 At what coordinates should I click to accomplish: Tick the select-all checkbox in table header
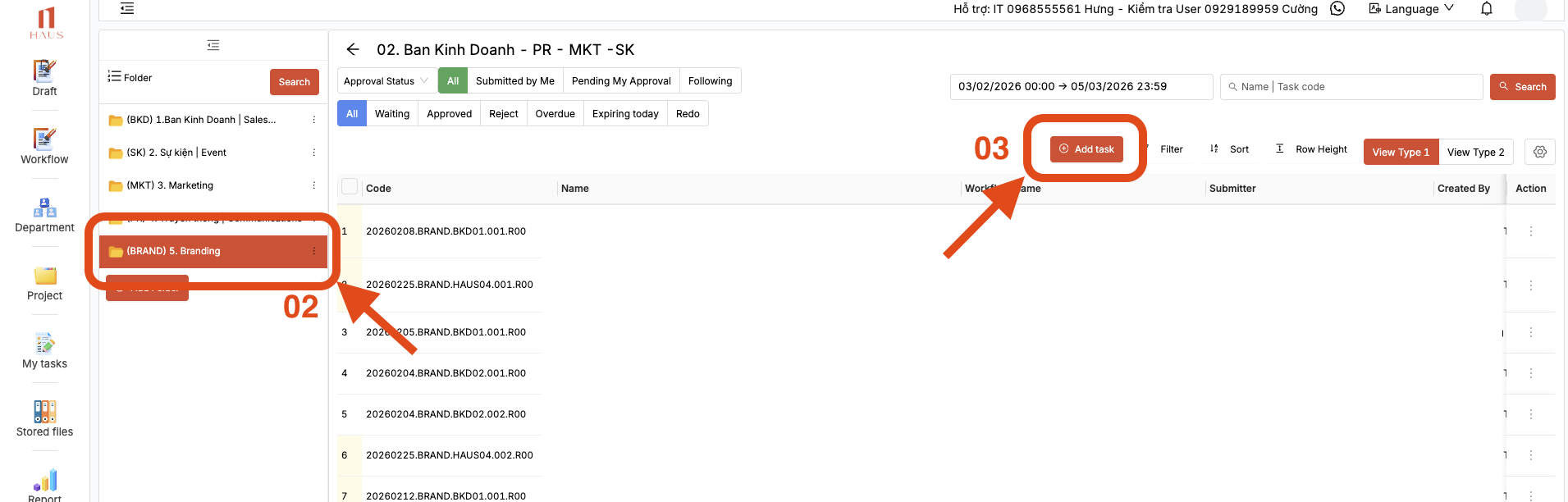click(350, 187)
